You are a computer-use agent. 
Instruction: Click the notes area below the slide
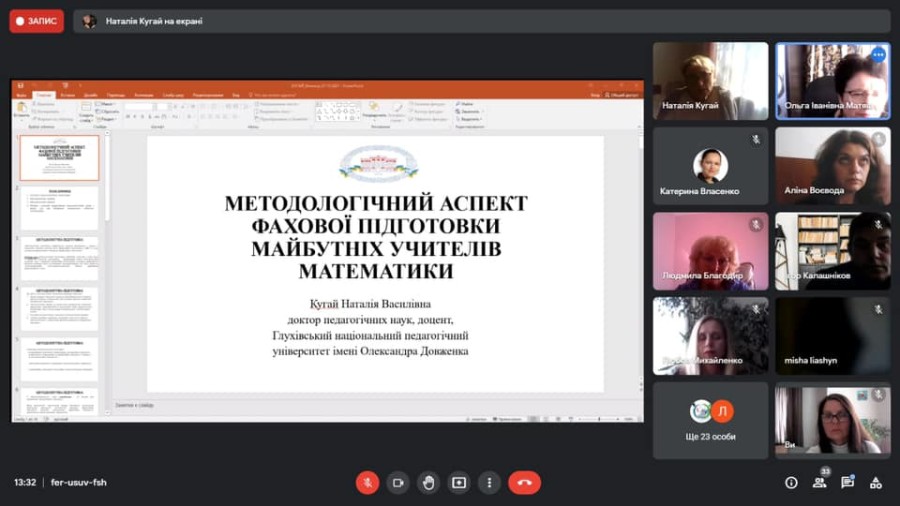pos(375,405)
